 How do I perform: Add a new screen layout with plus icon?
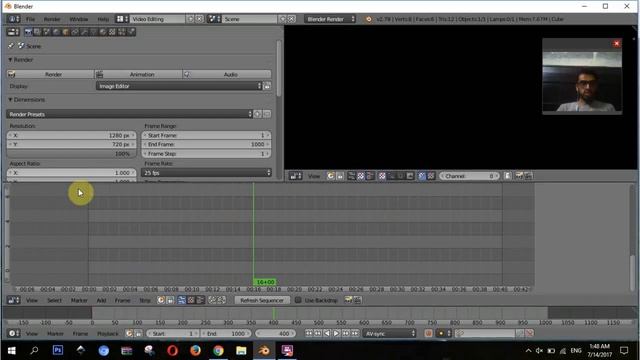[x=191, y=19]
